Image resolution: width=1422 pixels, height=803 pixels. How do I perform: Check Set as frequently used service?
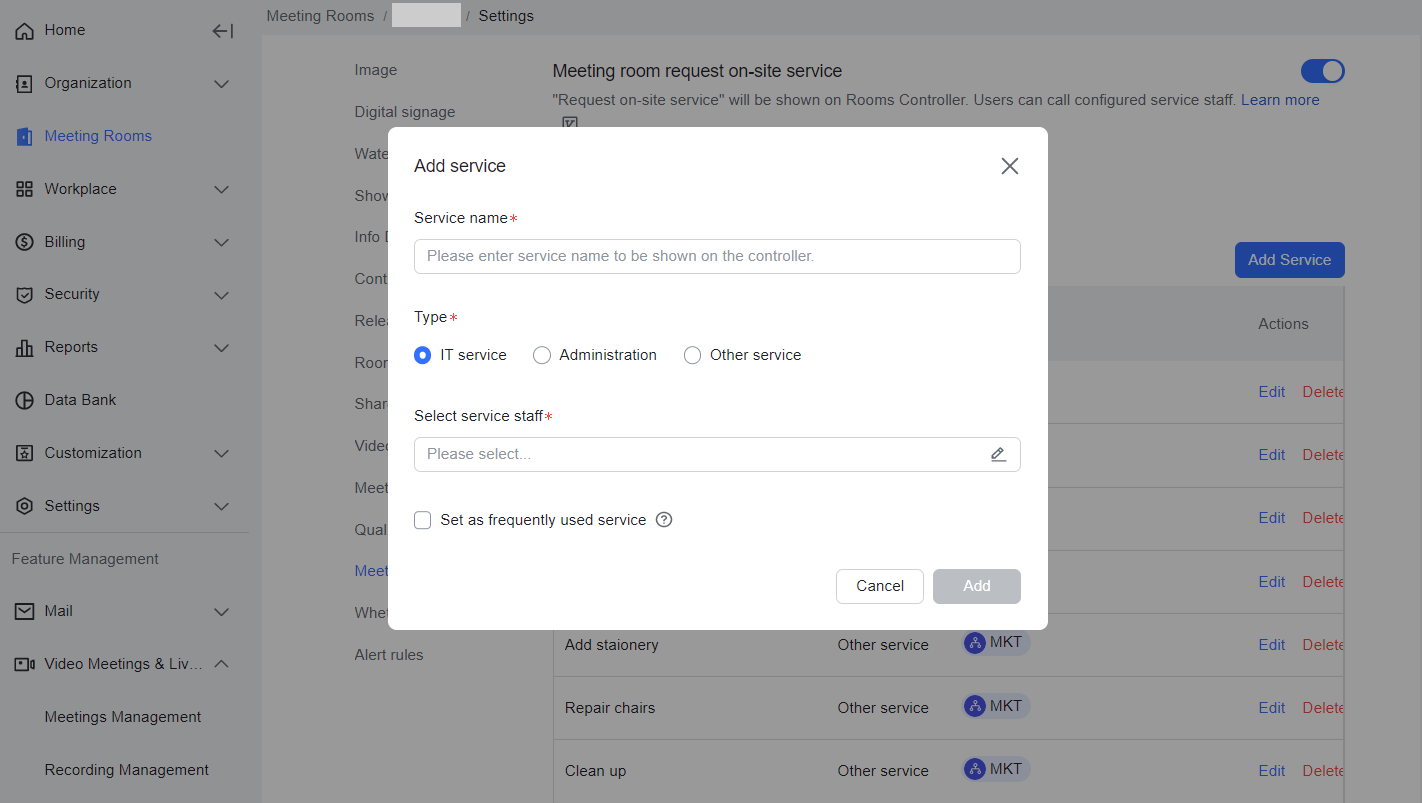423,520
